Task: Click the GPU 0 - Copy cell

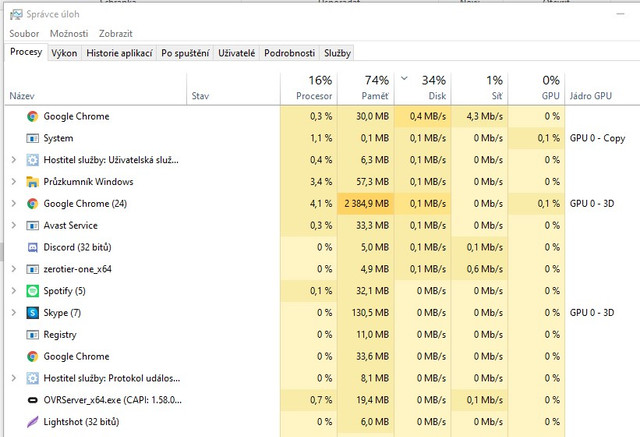Action: click(x=598, y=138)
